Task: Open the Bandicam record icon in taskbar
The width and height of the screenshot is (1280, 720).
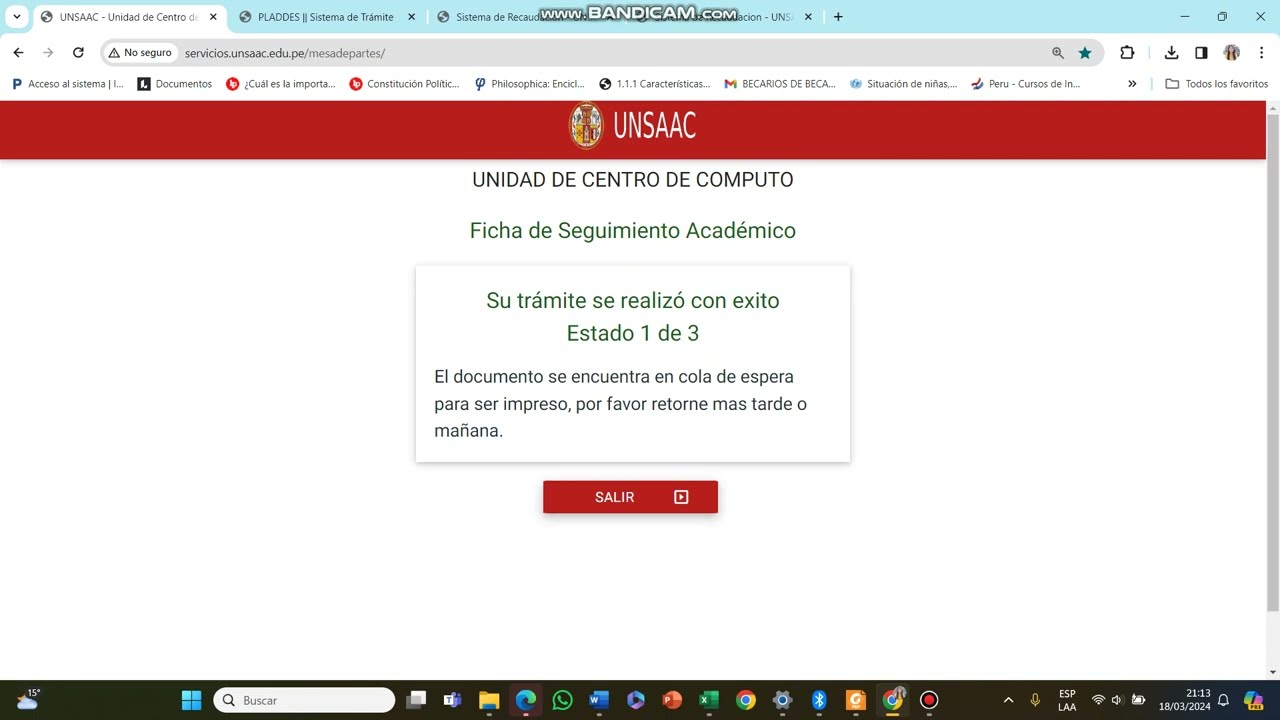Action: coord(929,700)
